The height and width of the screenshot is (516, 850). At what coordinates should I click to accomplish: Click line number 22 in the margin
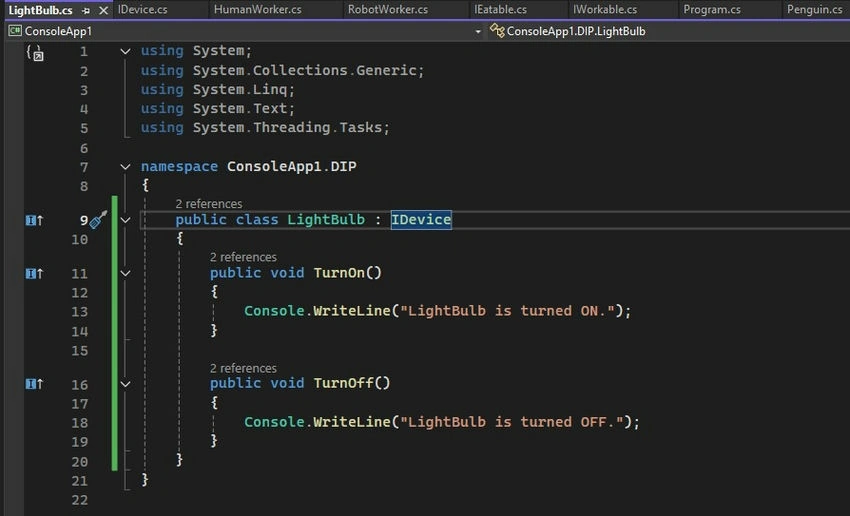[80, 500]
